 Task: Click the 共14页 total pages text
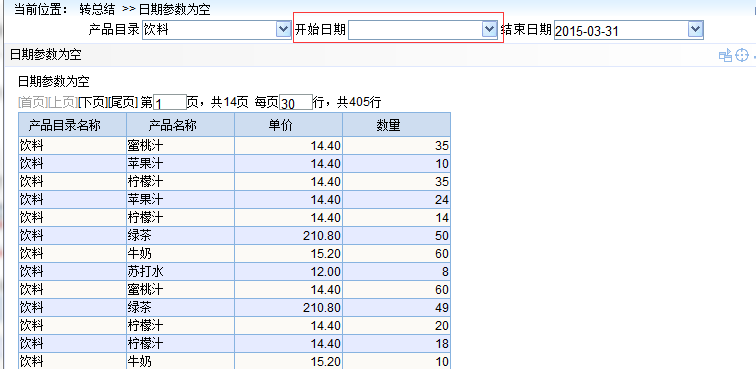coord(230,102)
